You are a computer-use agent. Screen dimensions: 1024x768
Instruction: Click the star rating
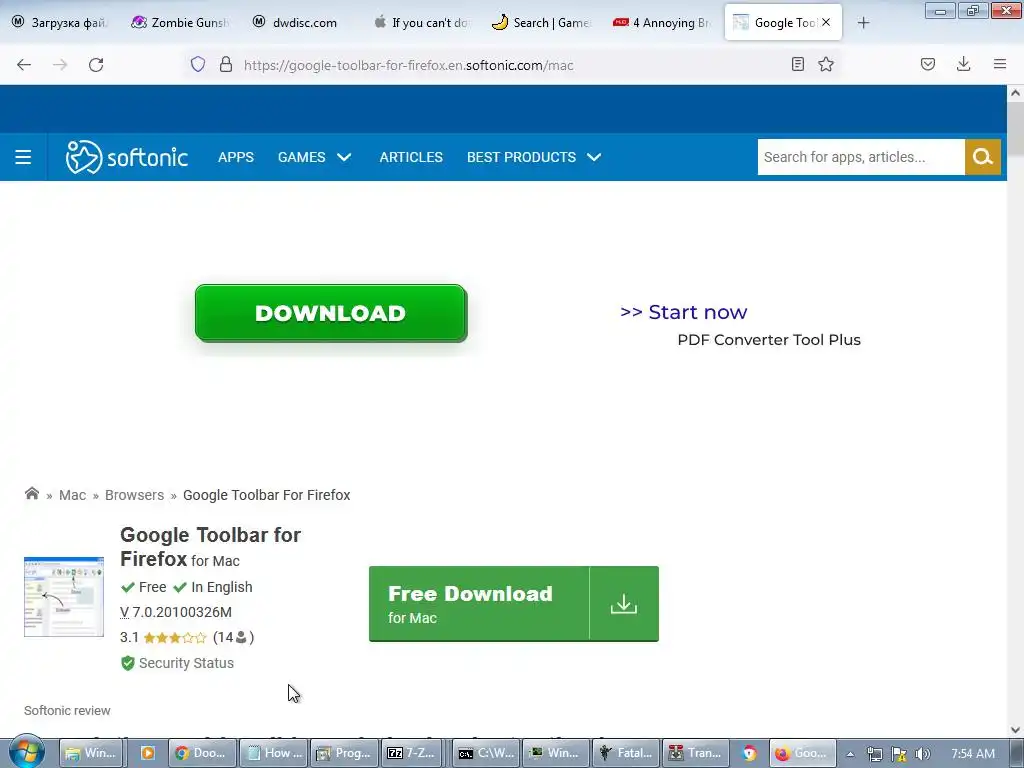[x=174, y=637]
